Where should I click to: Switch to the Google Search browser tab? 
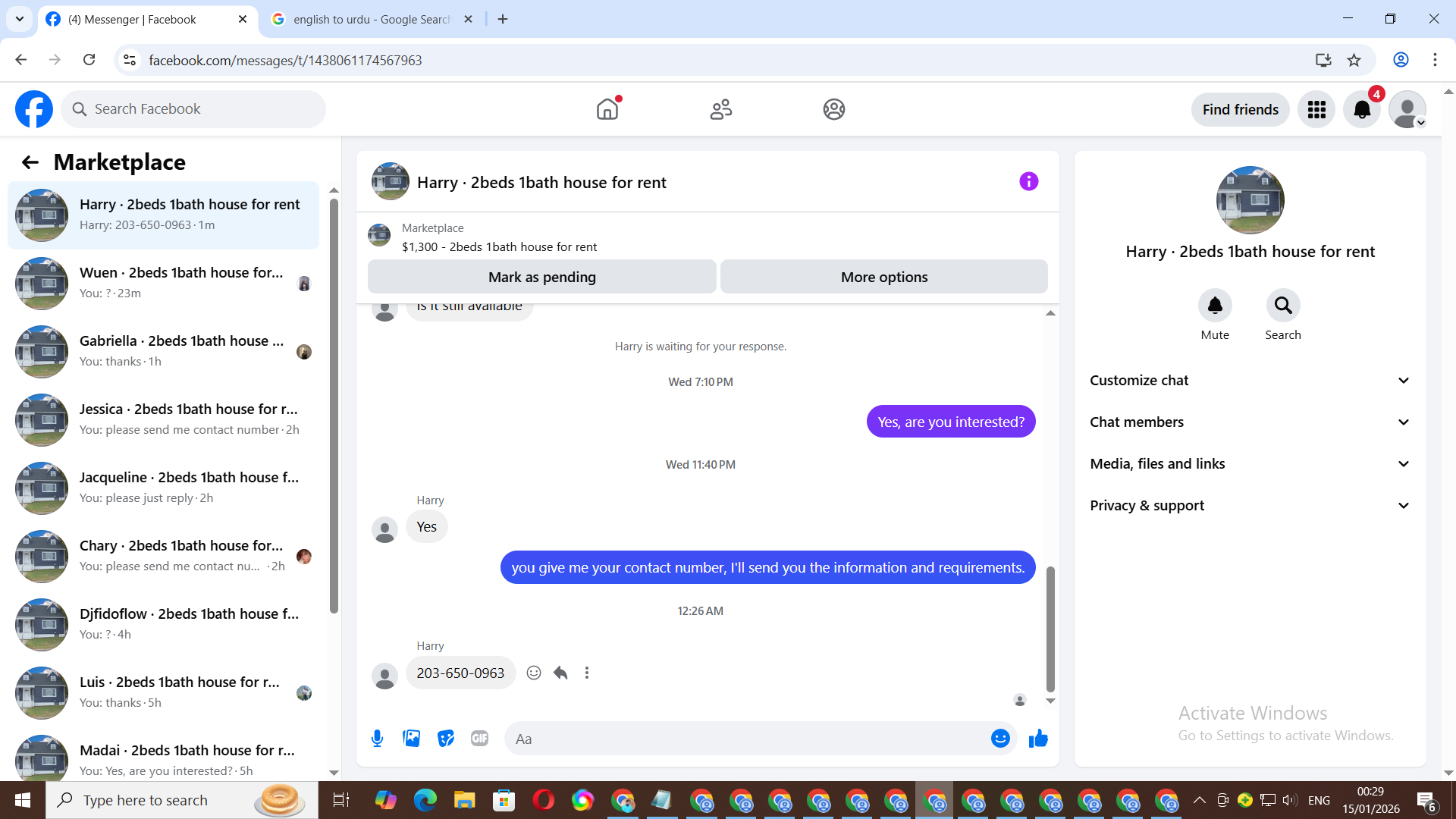pyautogui.click(x=372, y=19)
